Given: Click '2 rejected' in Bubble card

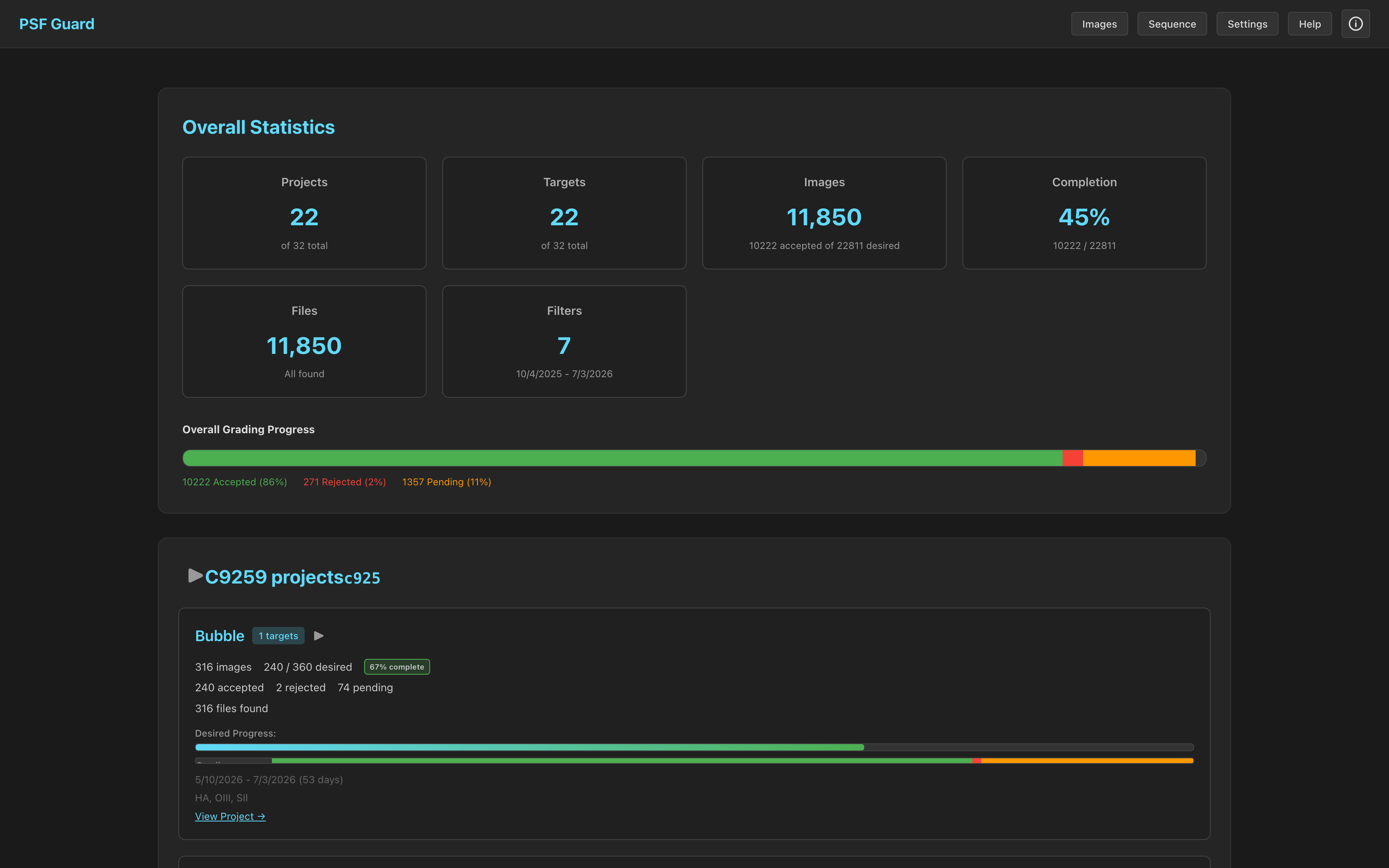Looking at the screenshot, I should (301, 687).
